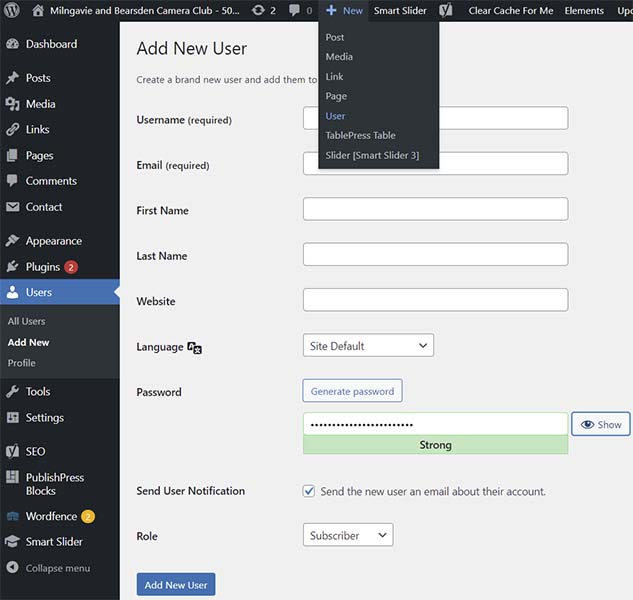Click the Plugins update count badge
Screen dimensions: 633x600
(71, 267)
